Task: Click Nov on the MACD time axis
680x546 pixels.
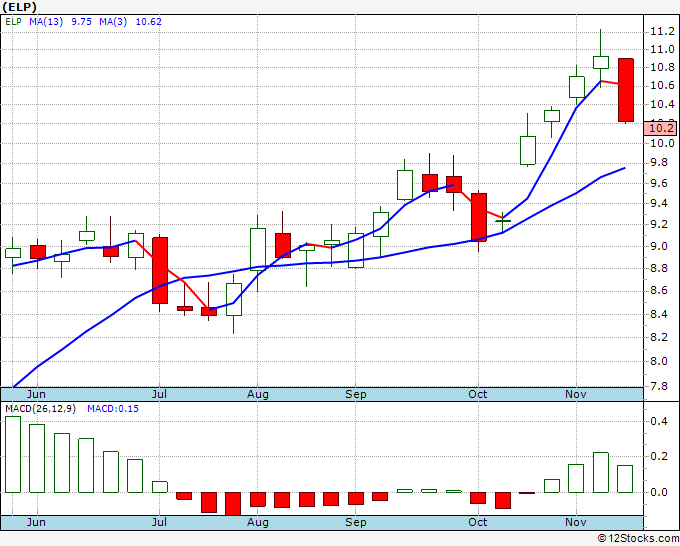Action: 575,522
